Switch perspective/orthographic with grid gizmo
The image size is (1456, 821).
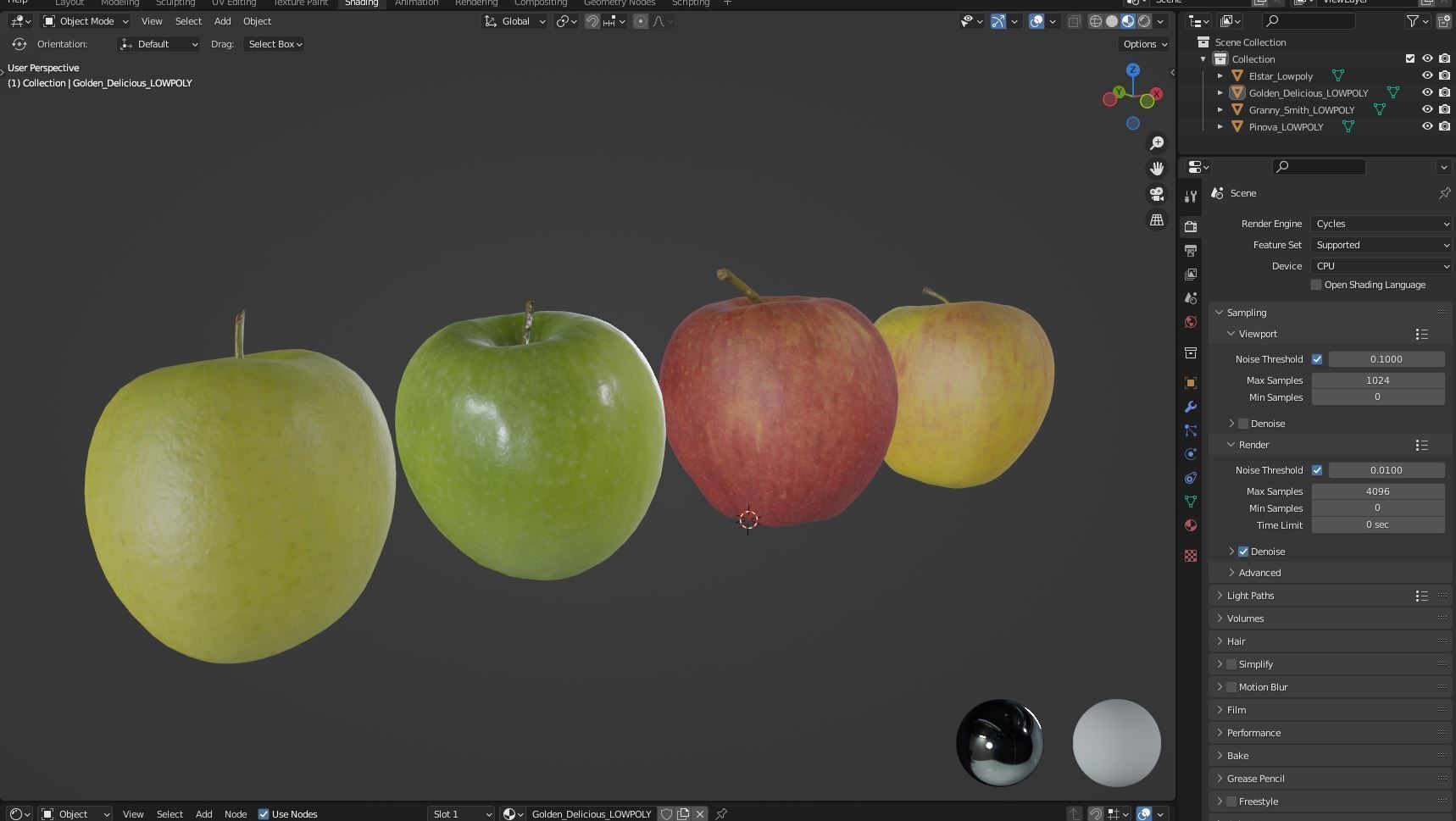coord(1156,219)
